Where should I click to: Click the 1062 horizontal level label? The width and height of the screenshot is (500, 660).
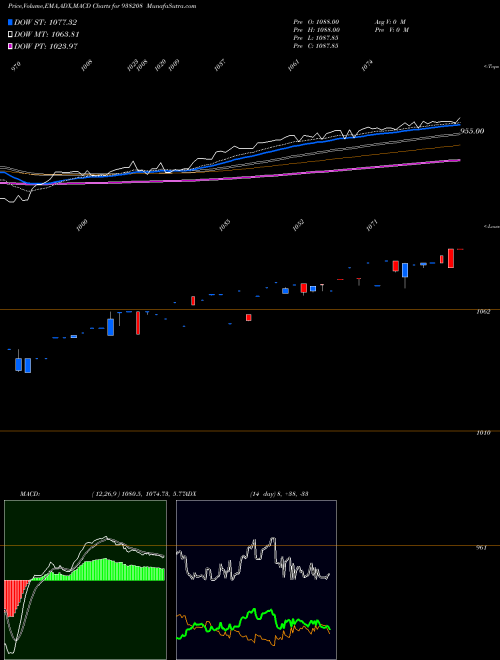[483, 312]
